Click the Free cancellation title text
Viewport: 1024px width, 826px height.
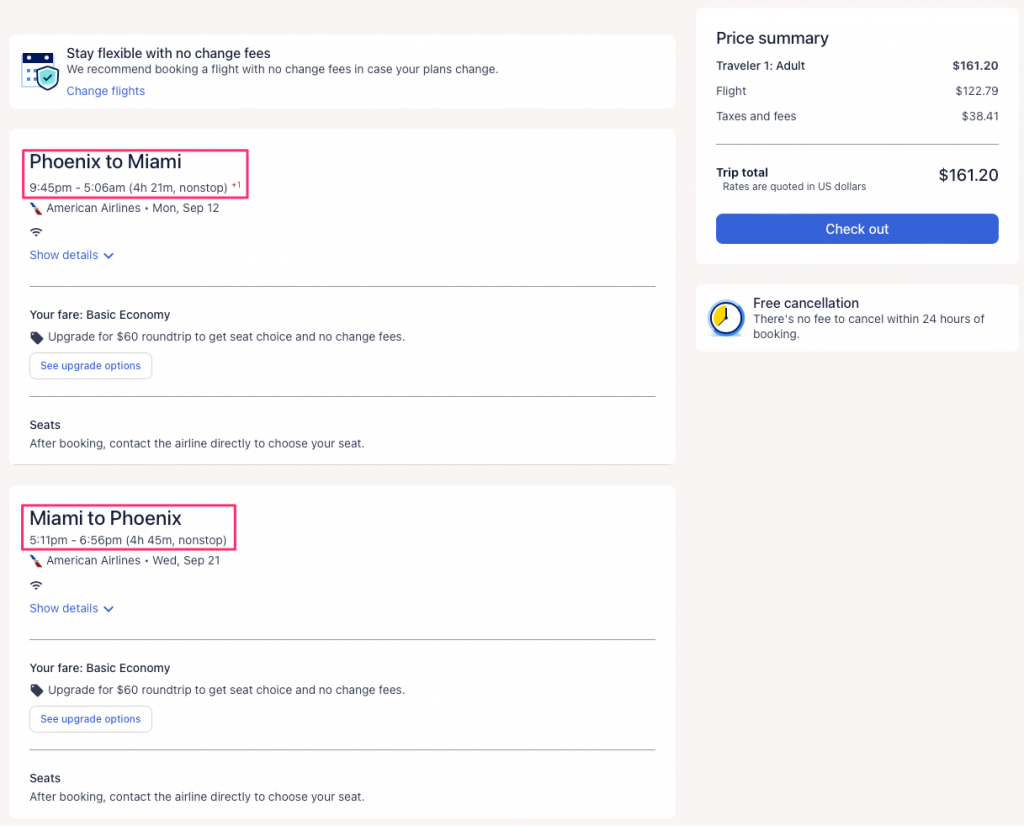tap(805, 303)
